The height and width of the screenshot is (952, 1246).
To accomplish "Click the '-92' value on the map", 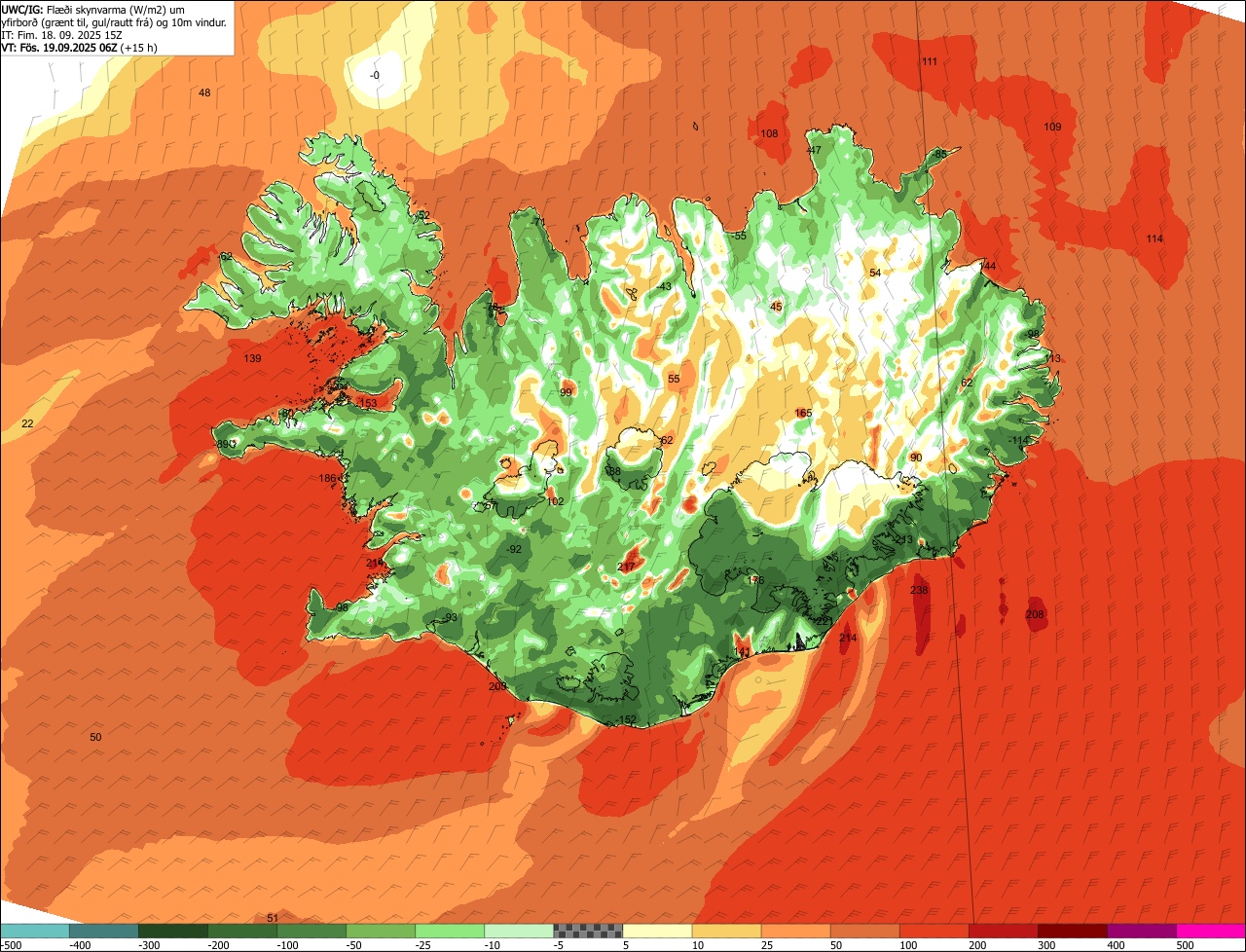I will pos(514,549).
